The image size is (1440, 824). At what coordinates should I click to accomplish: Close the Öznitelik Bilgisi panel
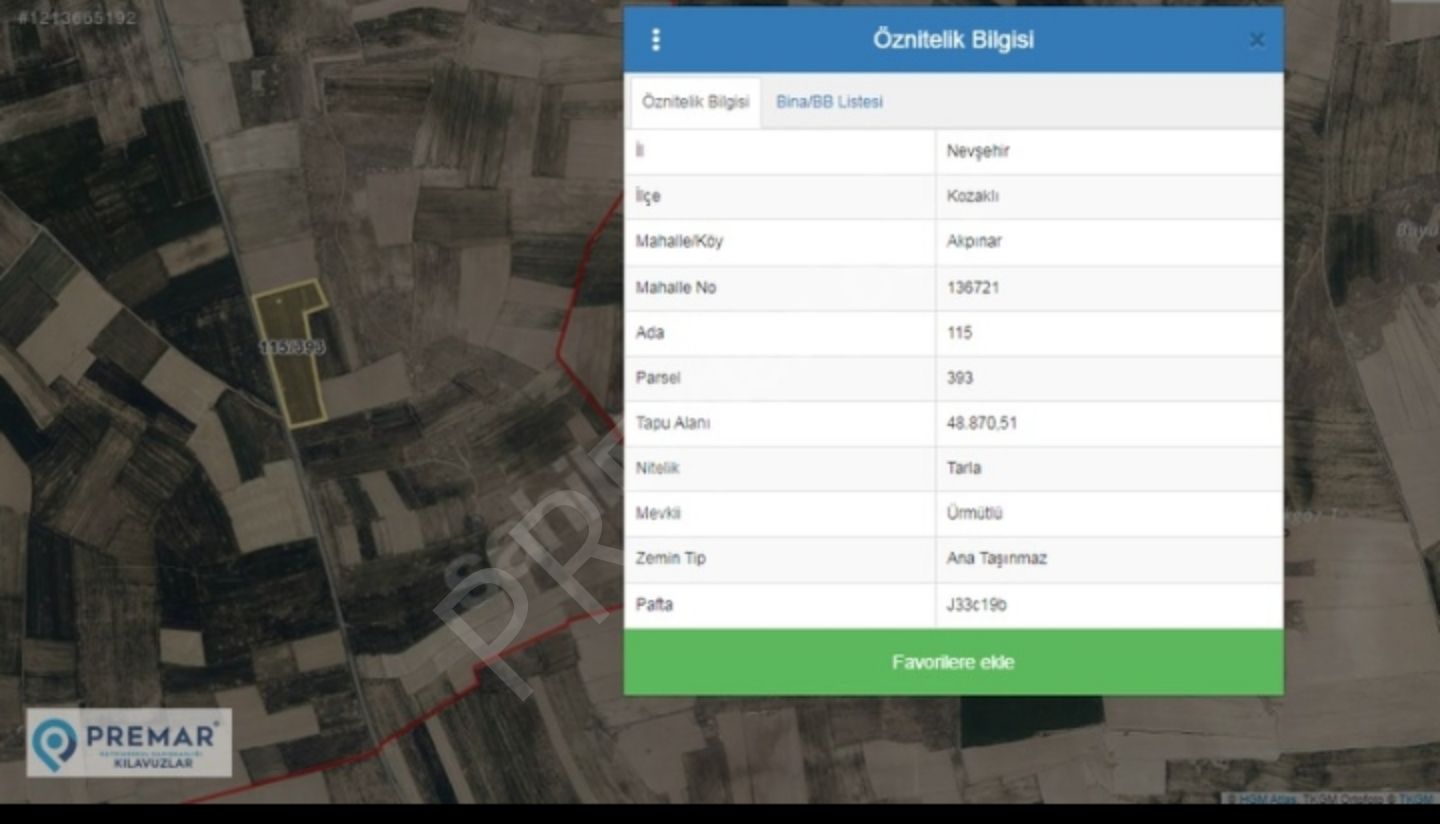1257,40
